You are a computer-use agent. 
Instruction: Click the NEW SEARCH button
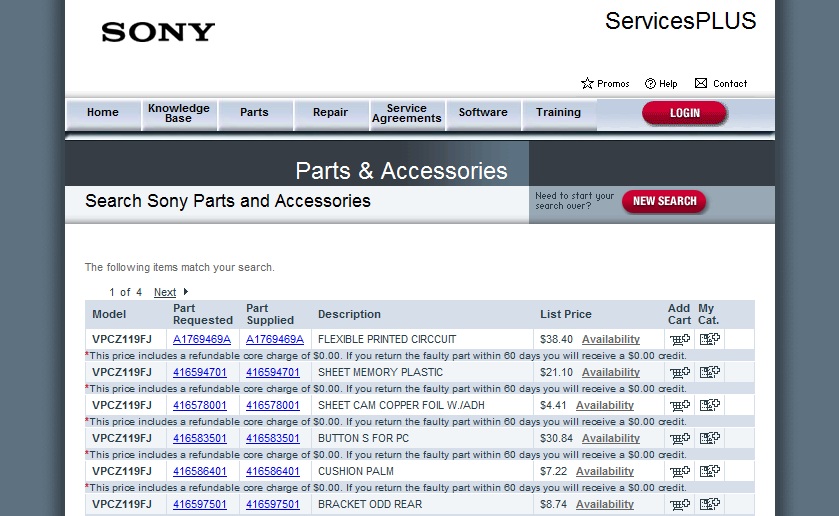(664, 201)
